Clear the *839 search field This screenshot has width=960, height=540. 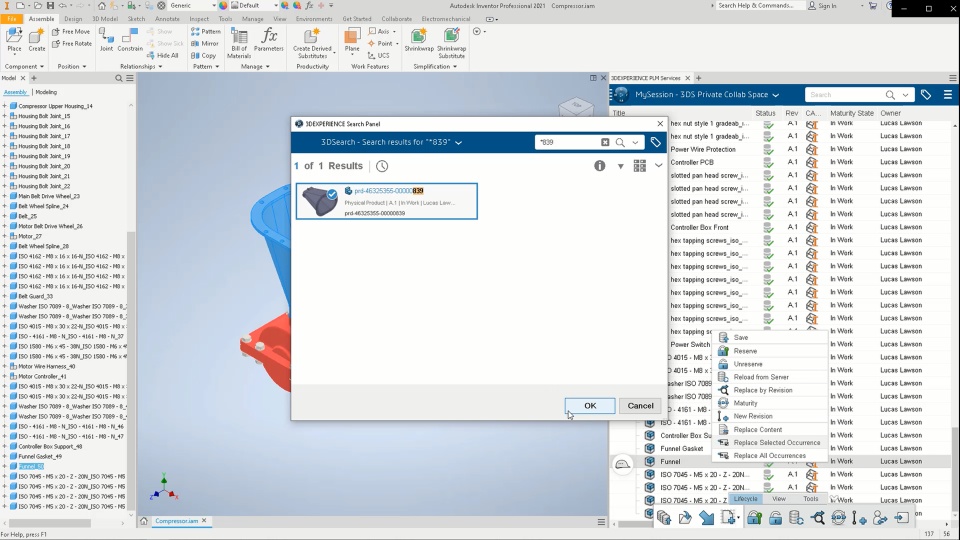[x=605, y=142]
